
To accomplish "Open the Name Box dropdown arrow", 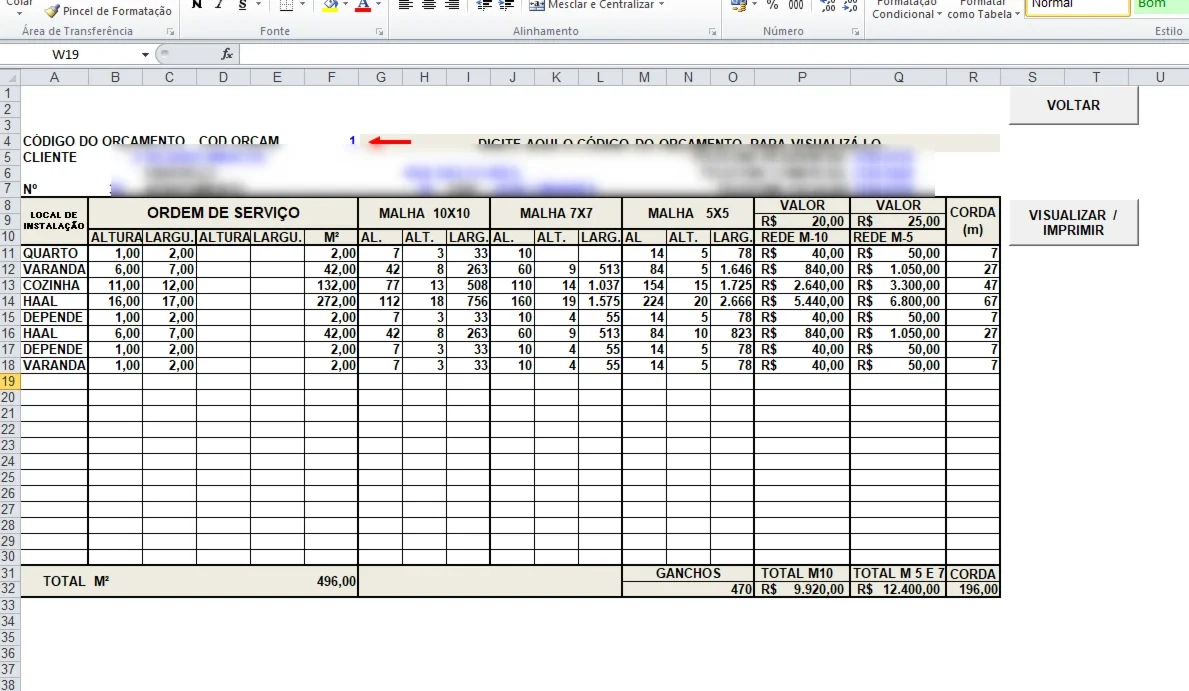I will click(x=145, y=55).
